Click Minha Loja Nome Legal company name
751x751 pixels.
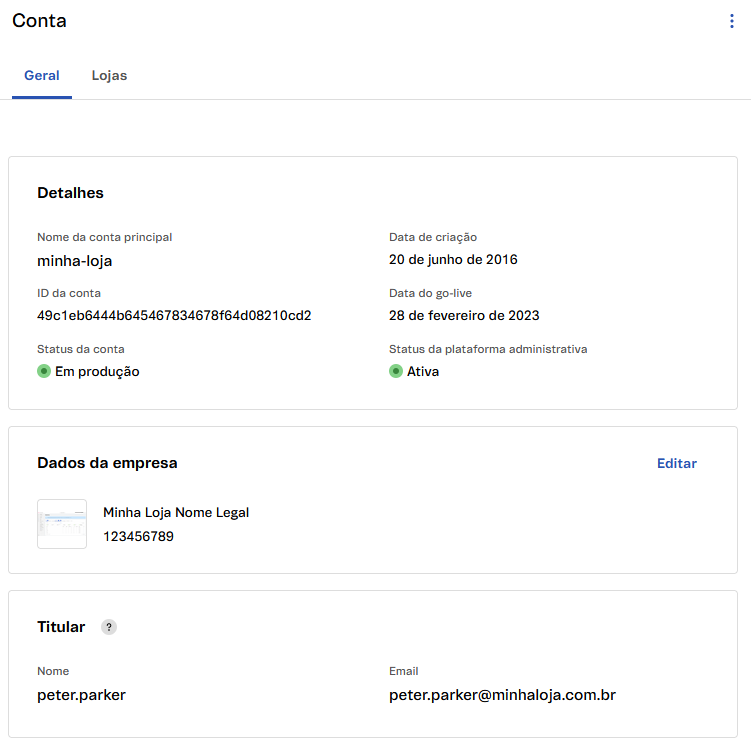176,512
